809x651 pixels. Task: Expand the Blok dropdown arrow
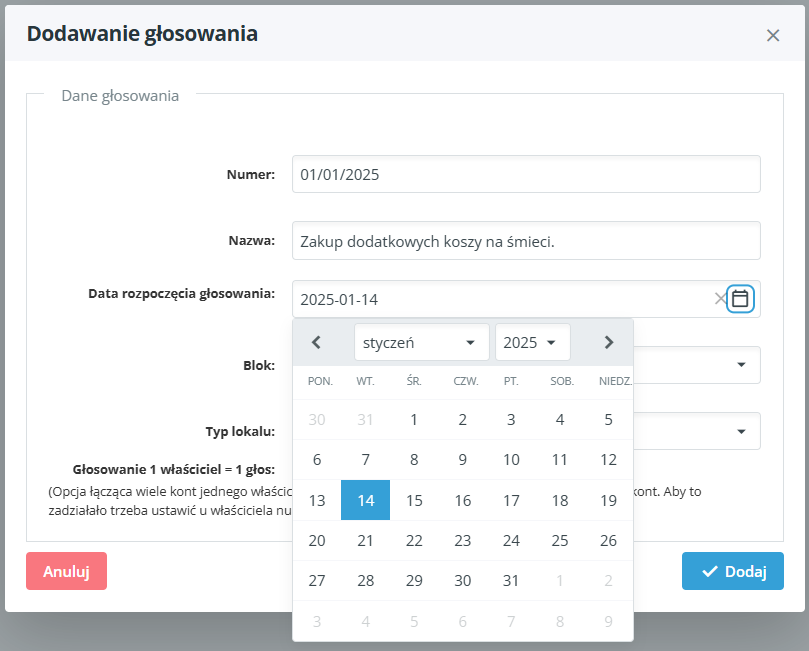pos(741,365)
